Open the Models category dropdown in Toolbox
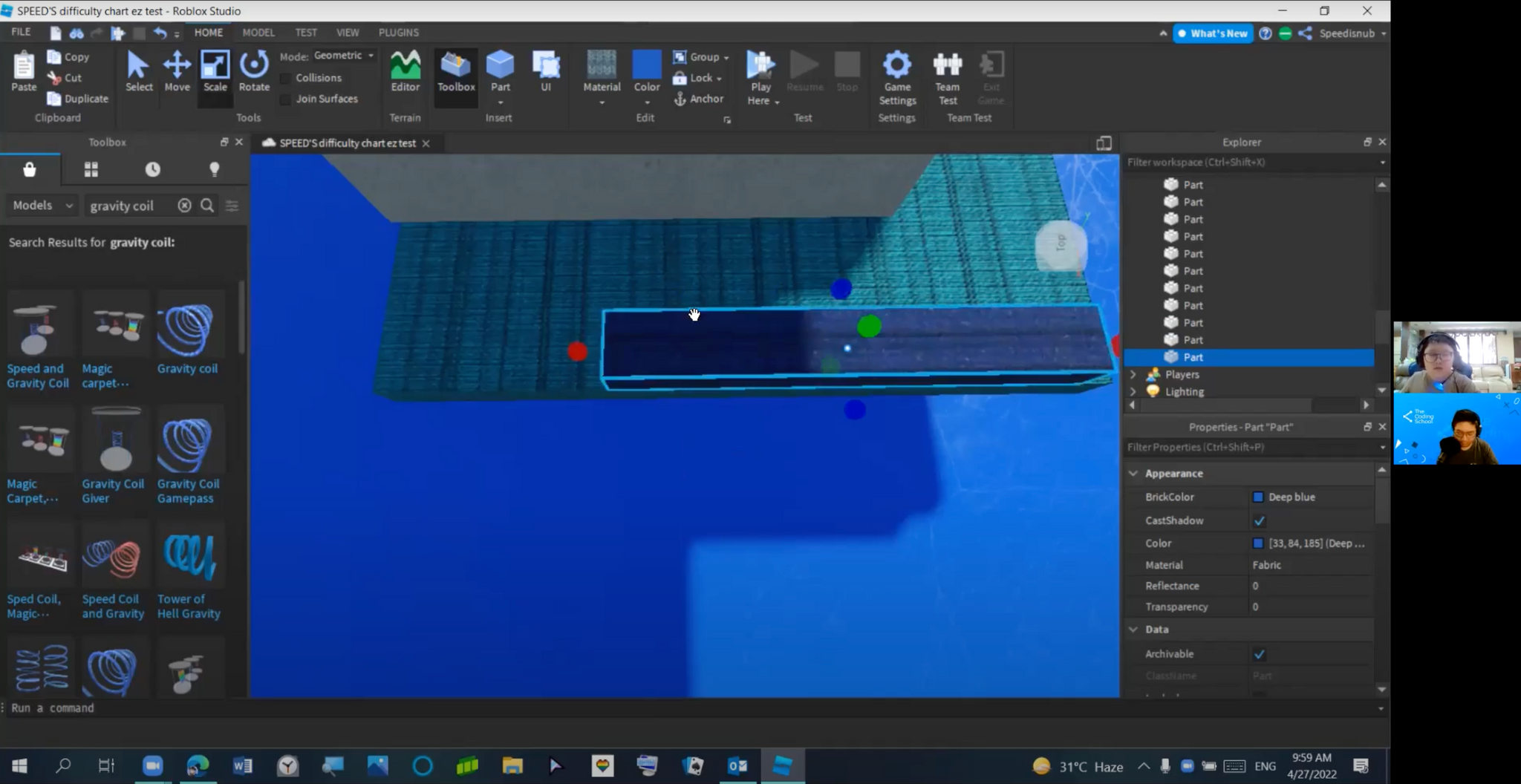 point(42,205)
